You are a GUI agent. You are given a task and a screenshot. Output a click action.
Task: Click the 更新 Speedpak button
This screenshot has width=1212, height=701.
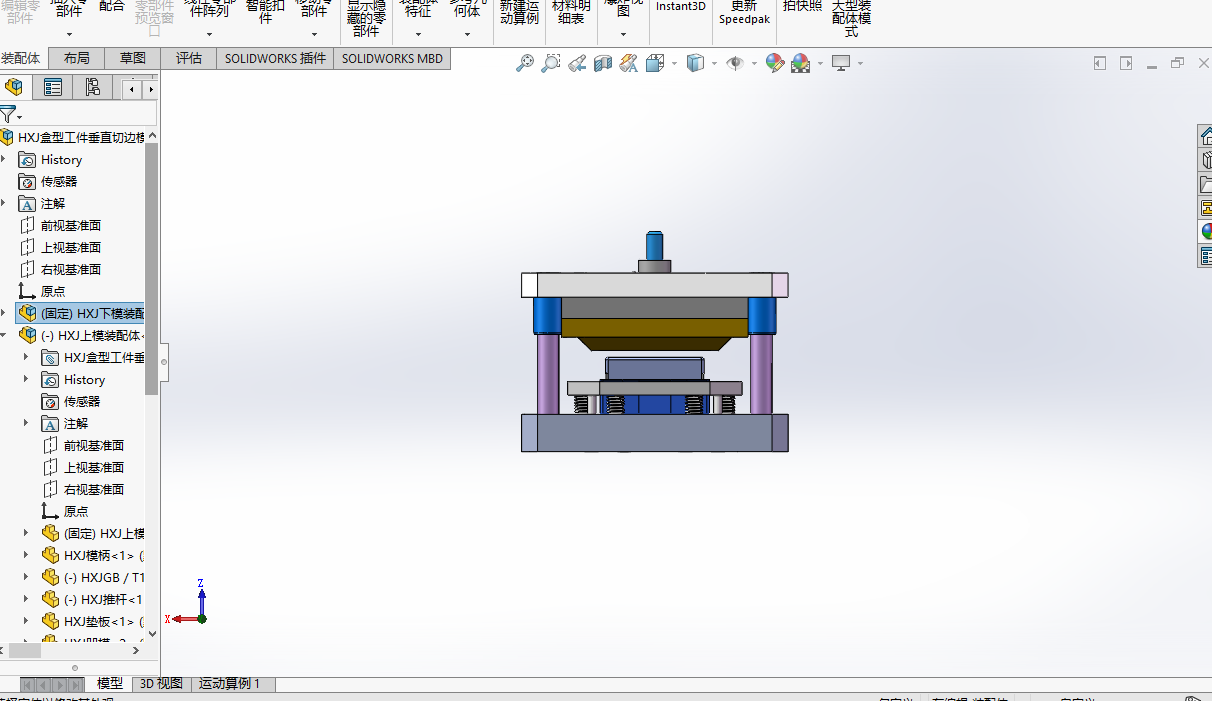tap(744, 13)
